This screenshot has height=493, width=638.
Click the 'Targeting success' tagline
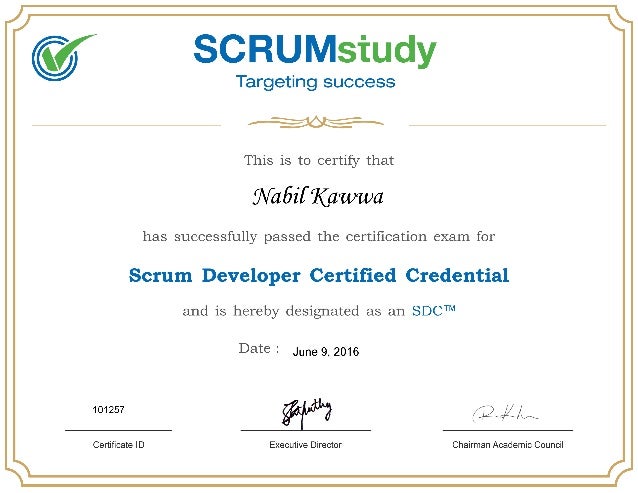315,82
